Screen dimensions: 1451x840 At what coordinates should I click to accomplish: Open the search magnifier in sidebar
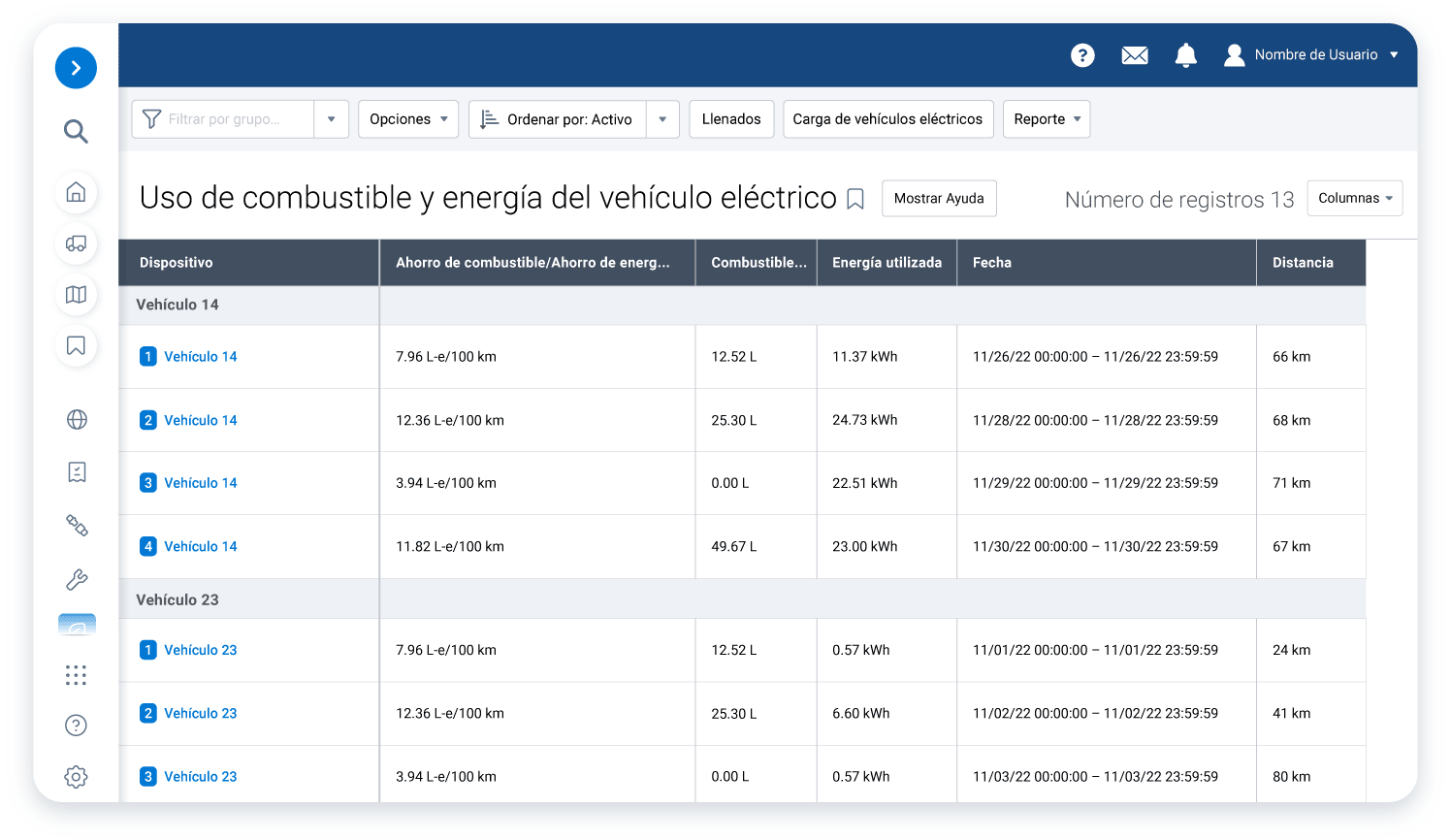coord(76,131)
